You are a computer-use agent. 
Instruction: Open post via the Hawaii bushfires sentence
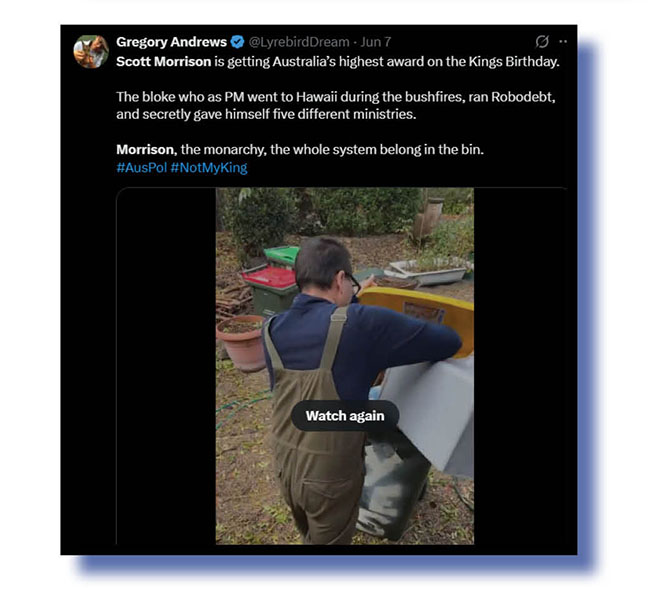point(336,105)
